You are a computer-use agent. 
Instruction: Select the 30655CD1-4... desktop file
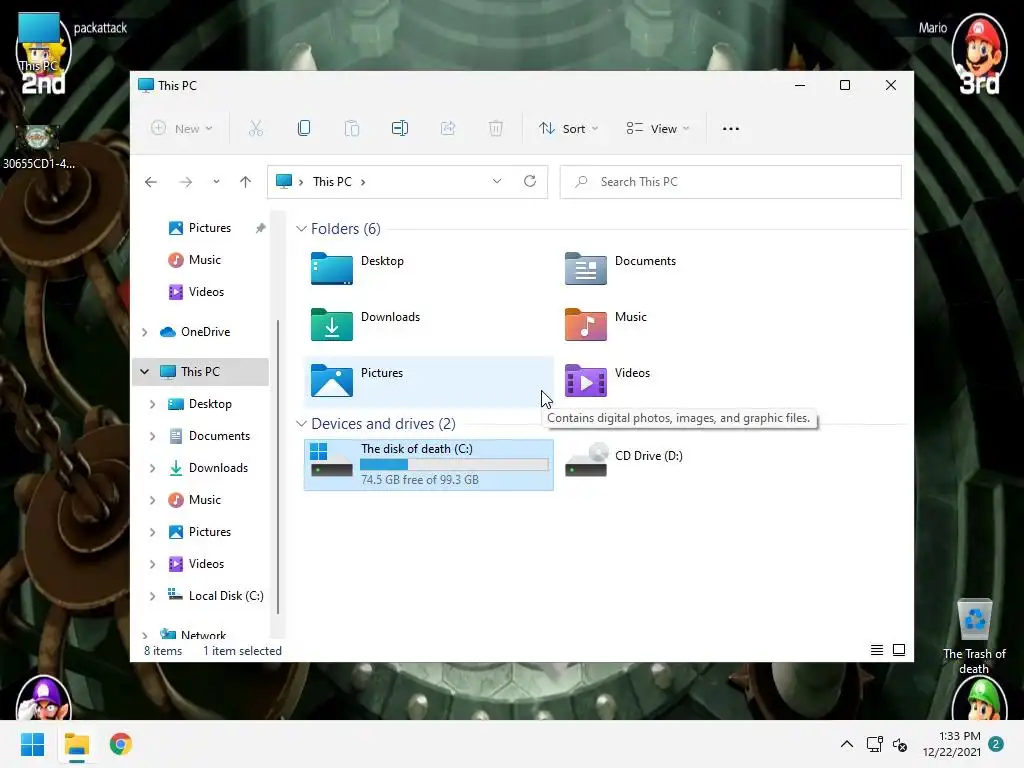point(39,148)
